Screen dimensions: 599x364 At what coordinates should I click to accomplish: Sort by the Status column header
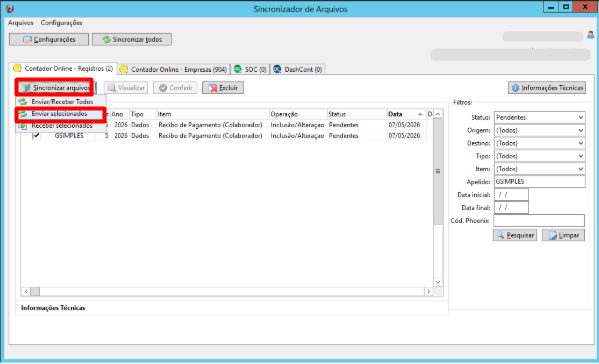pyautogui.click(x=357, y=114)
